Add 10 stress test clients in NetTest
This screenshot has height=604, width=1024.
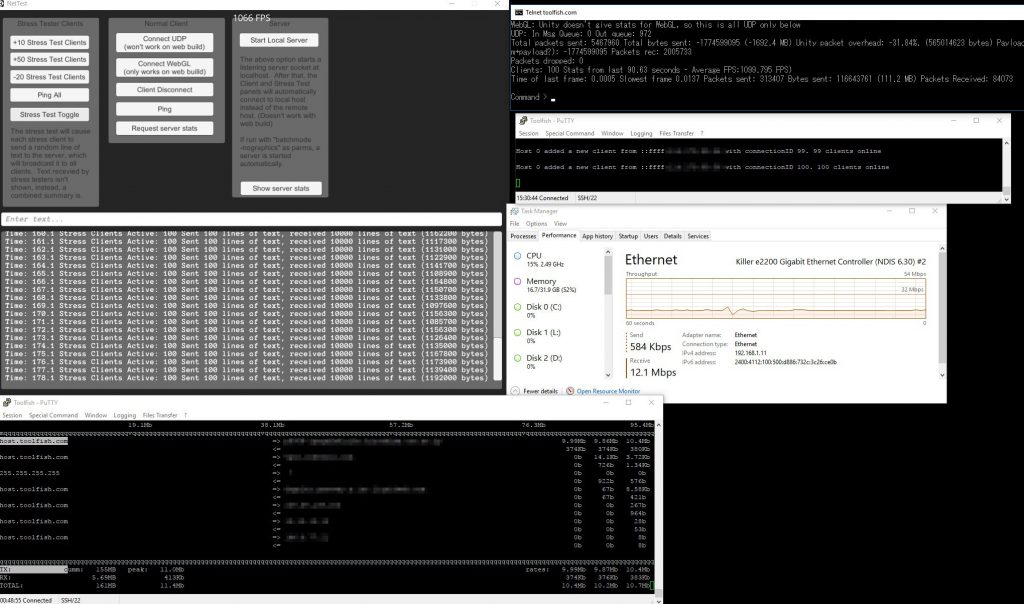click(50, 42)
